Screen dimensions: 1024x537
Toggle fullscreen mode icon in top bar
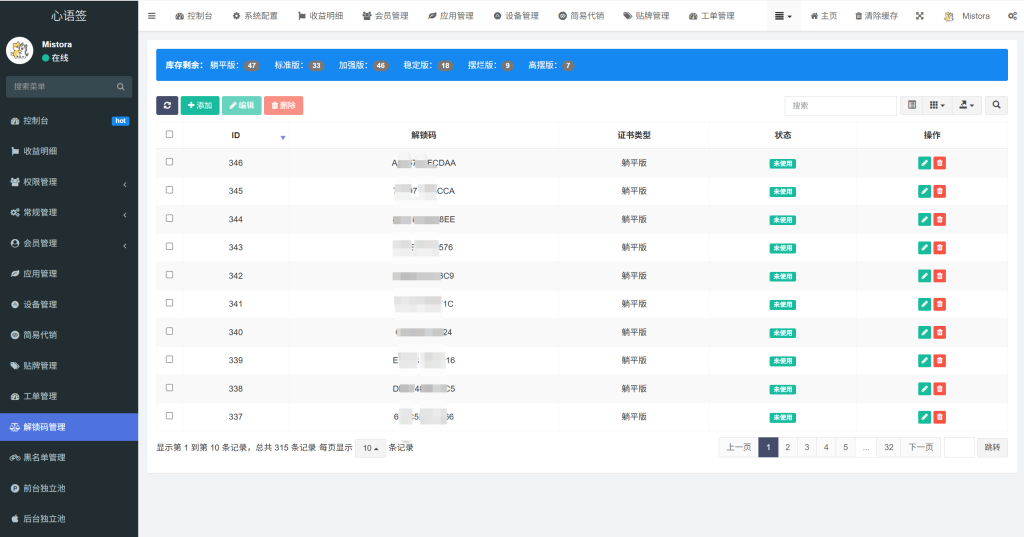pyautogui.click(x=920, y=16)
